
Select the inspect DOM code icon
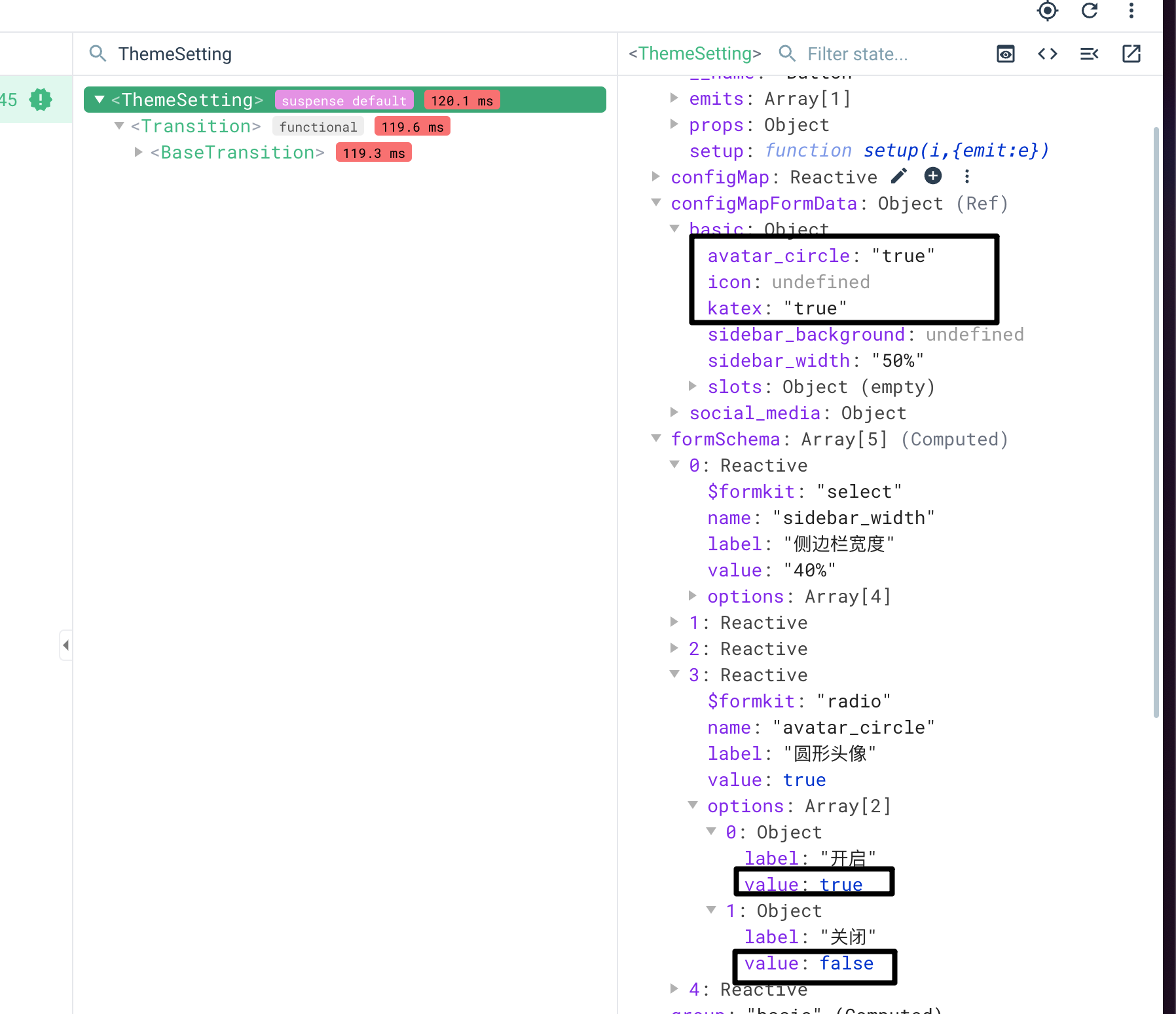[1047, 54]
